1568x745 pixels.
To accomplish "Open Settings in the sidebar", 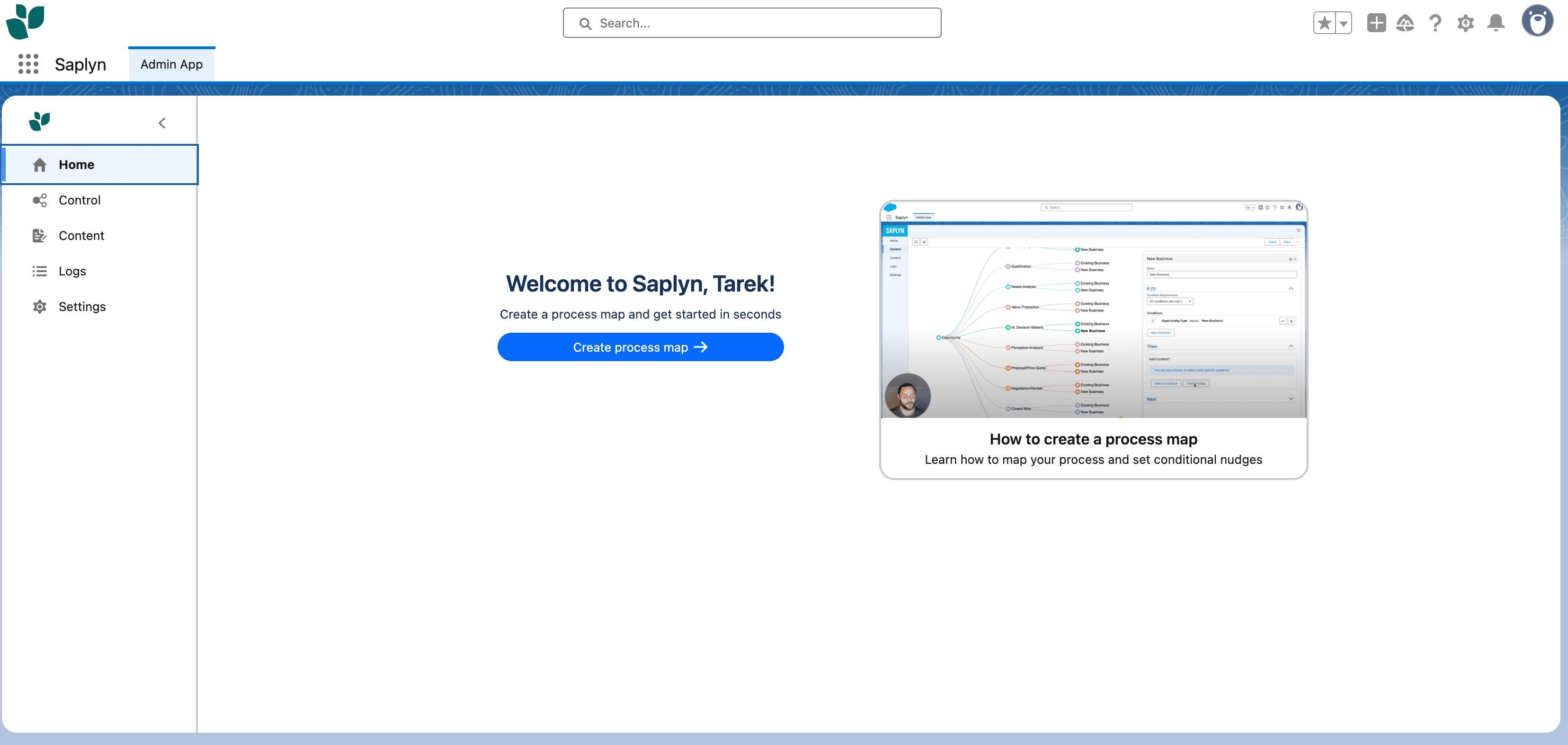I will tap(100, 307).
